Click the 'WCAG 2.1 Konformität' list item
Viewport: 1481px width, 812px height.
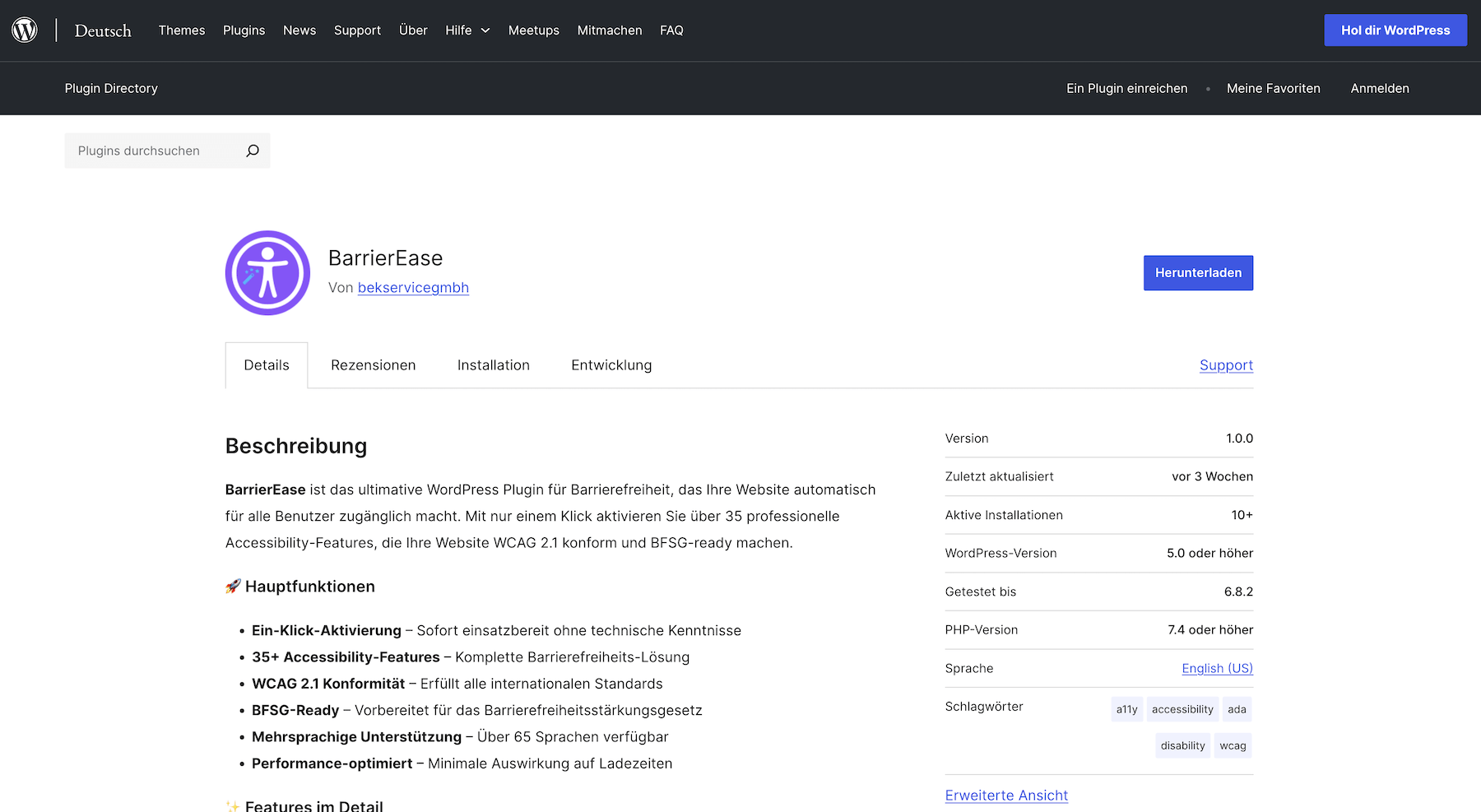click(457, 684)
